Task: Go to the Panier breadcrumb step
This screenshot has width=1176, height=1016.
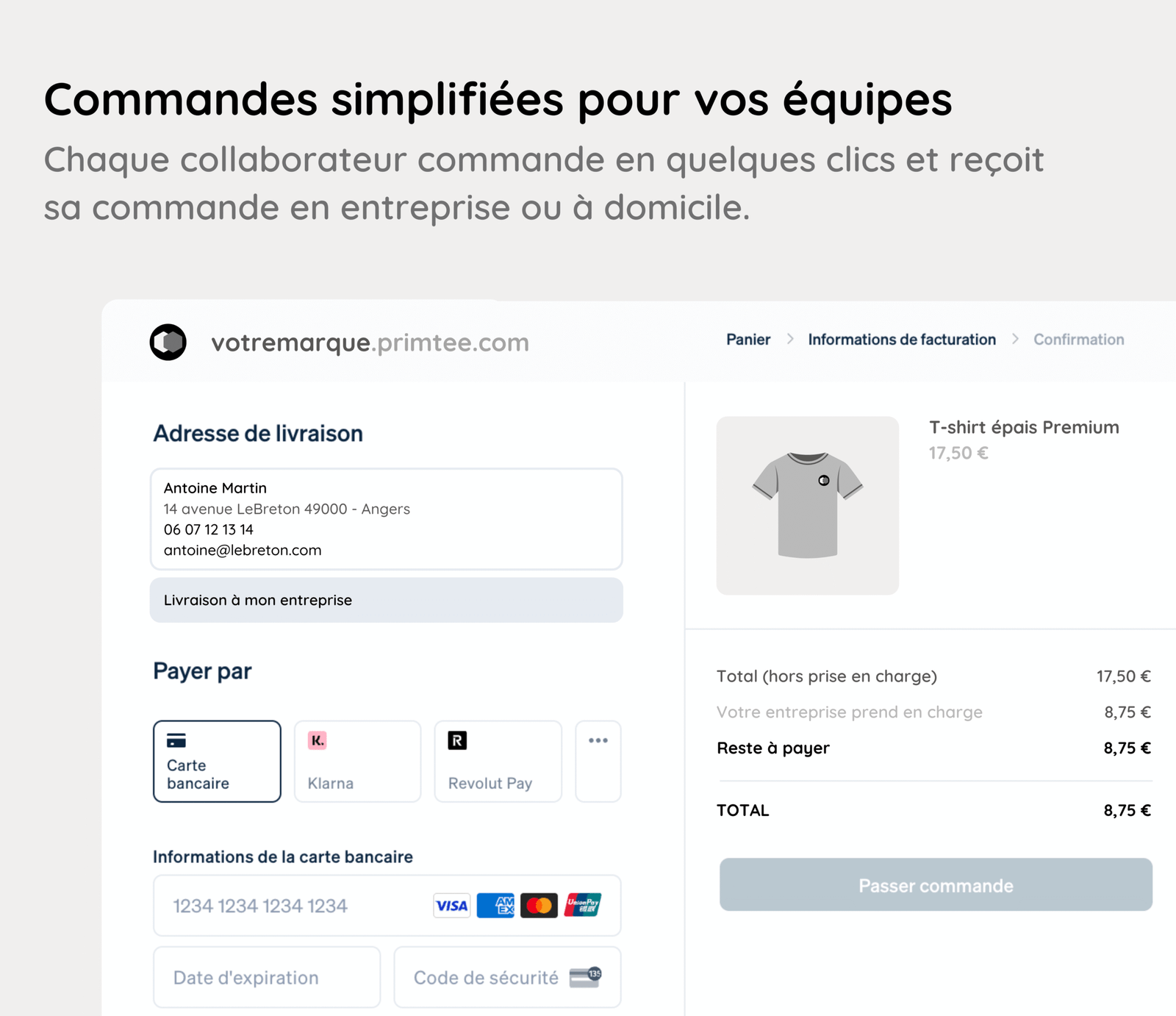Action: click(748, 340)
